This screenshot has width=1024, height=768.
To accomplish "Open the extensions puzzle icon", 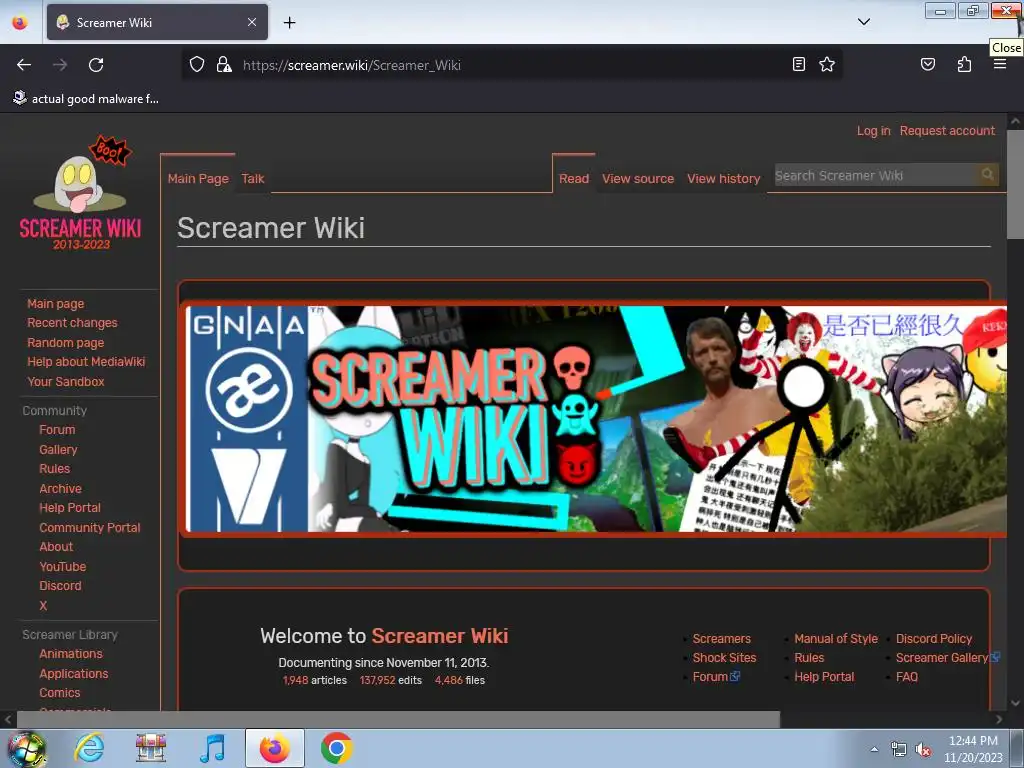I will pyautogui.click(x=964, y=64).
